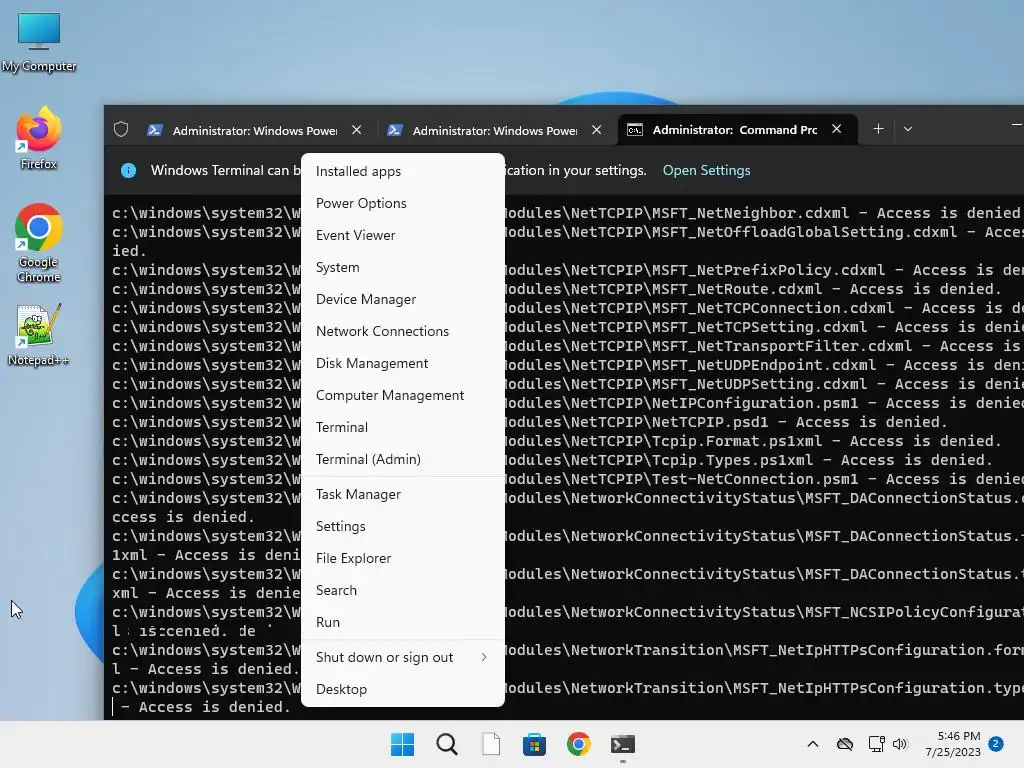Click the Windows Start button

(402, 744)
